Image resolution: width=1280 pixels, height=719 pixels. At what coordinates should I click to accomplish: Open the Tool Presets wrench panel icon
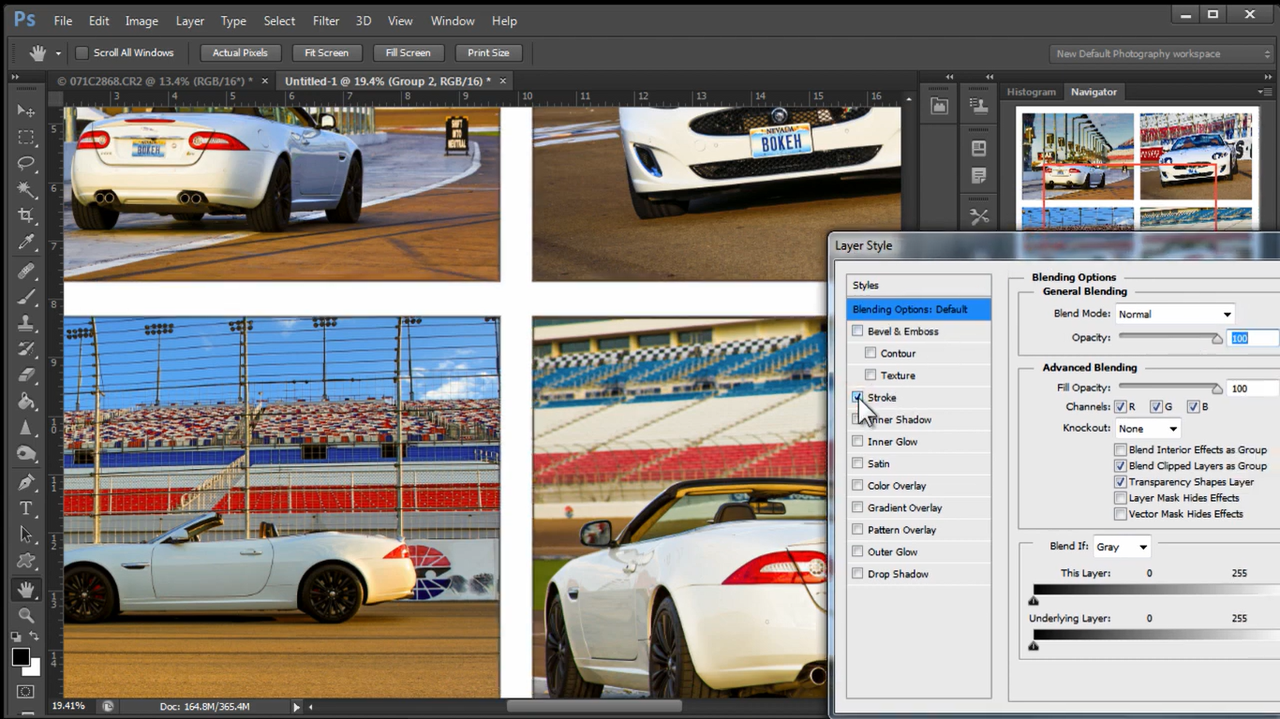(x=979, y=216)
